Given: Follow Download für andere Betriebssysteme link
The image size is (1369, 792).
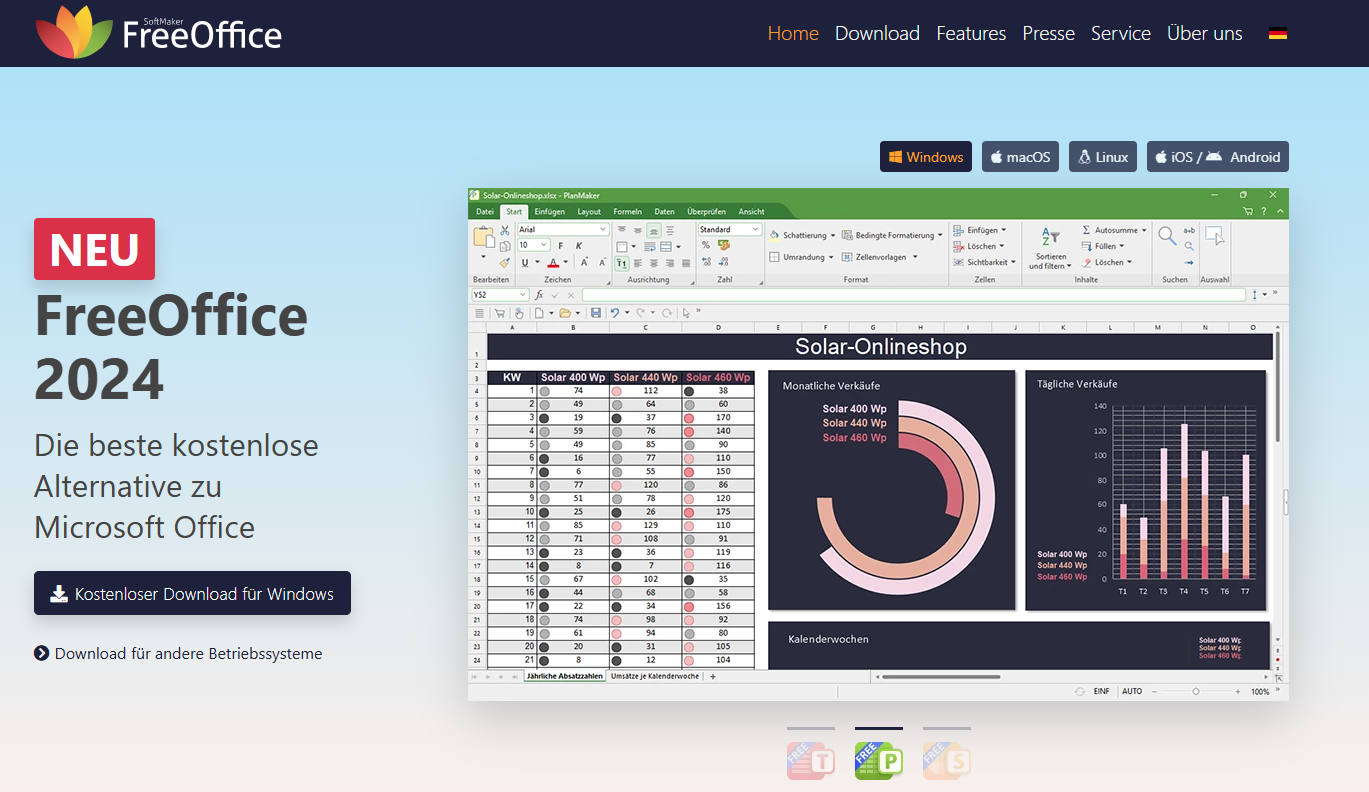Looking at the screenshot, I should [x=178, y=653].
